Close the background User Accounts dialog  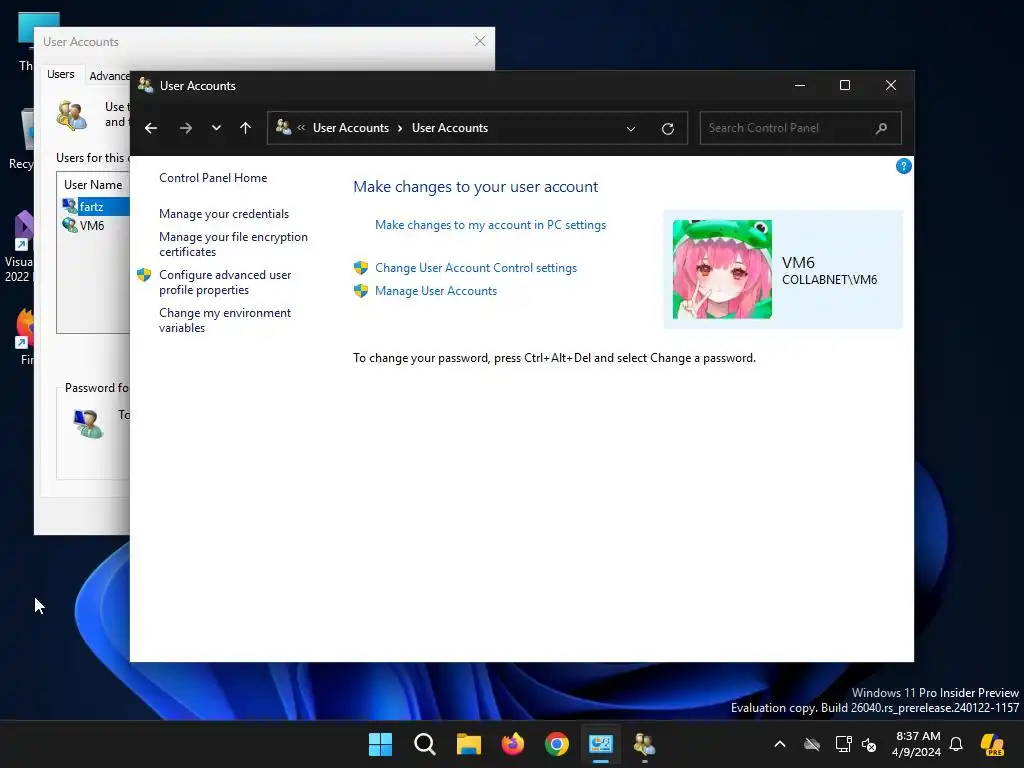click(x=480, y=41)
